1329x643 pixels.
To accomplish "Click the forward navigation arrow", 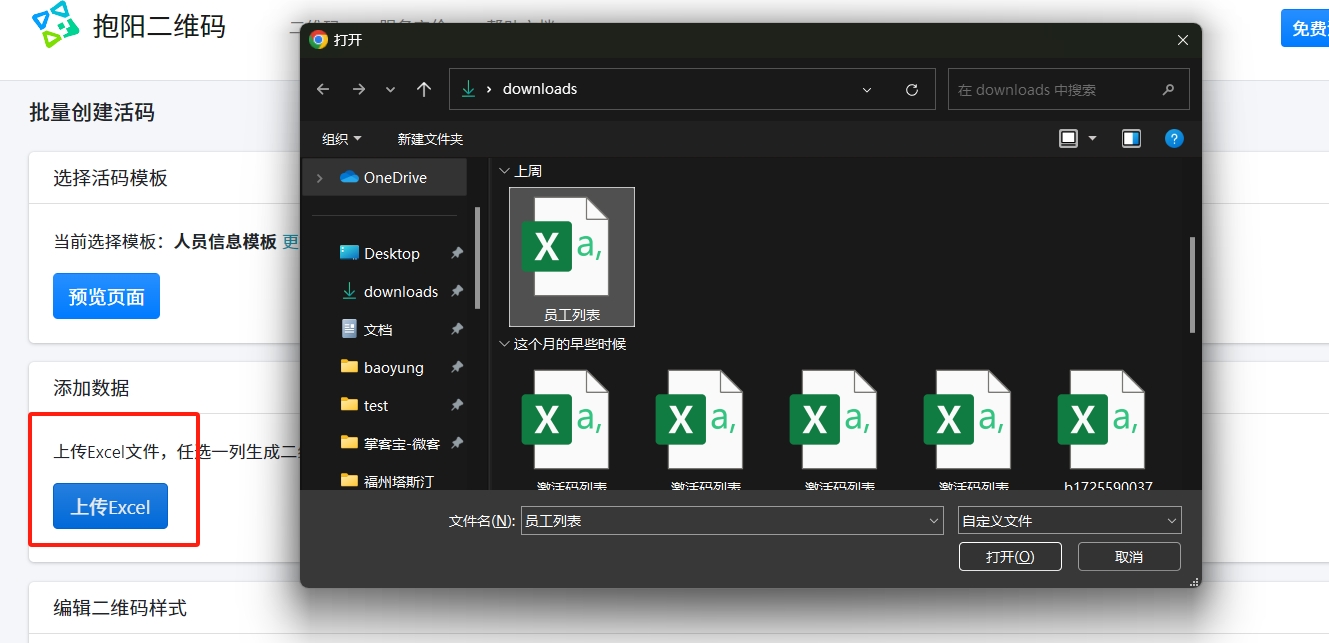I will (358, 89).
